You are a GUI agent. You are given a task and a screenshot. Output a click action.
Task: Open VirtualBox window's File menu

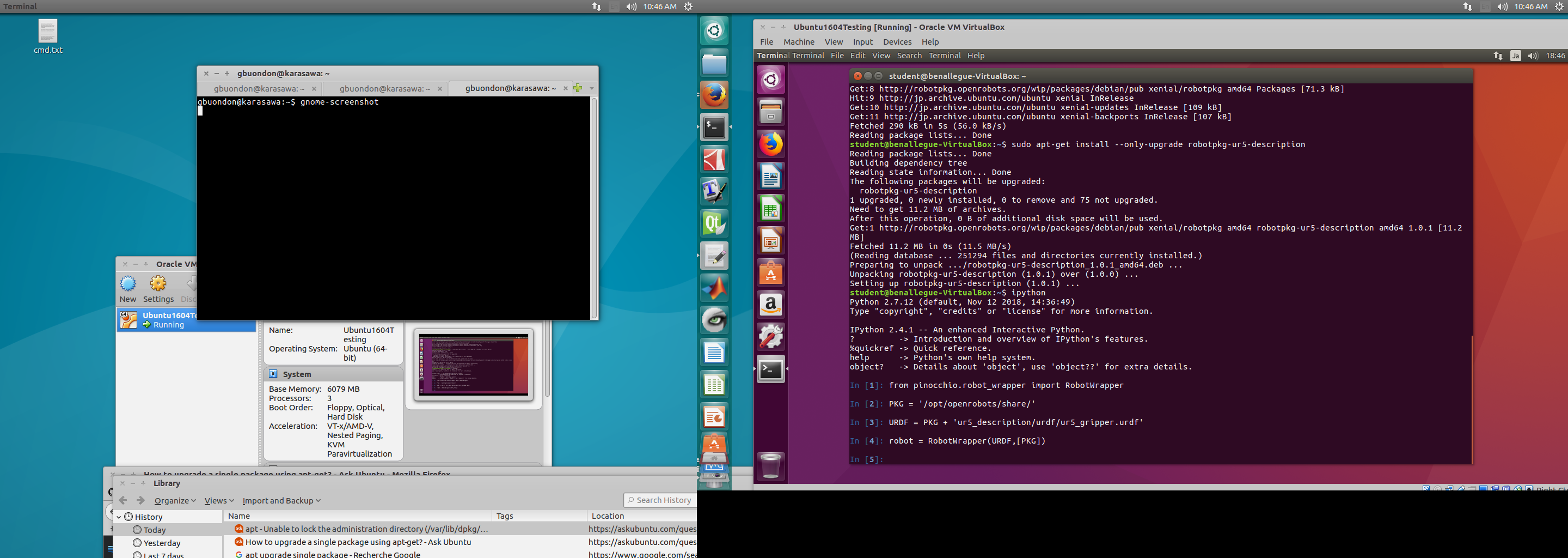point(767,42)
